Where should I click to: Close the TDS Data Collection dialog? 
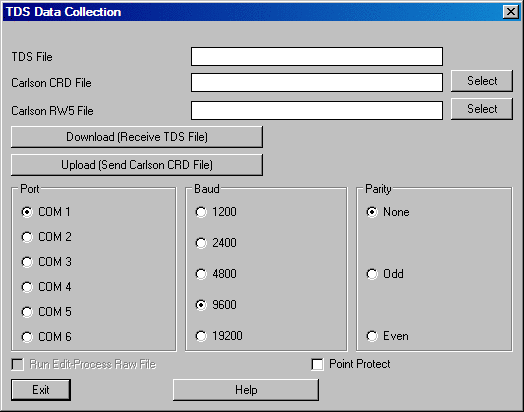(511, 12)
